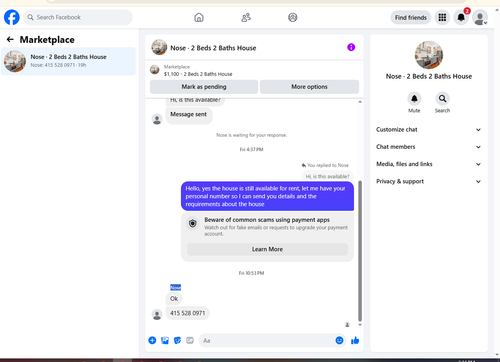Select the Nose 2 Beds 2 Baths conversation
500x362 pixels.
point(68,61)
